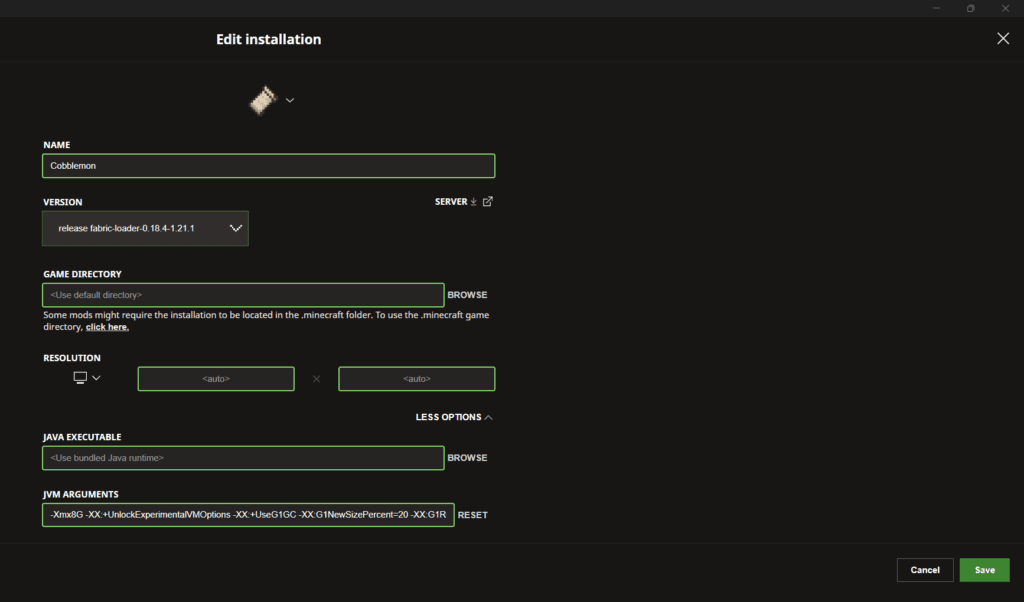This screenshot has height=602, width=1024.
Task: Reset the JVM arguments to default
Action: coord(473,515)
